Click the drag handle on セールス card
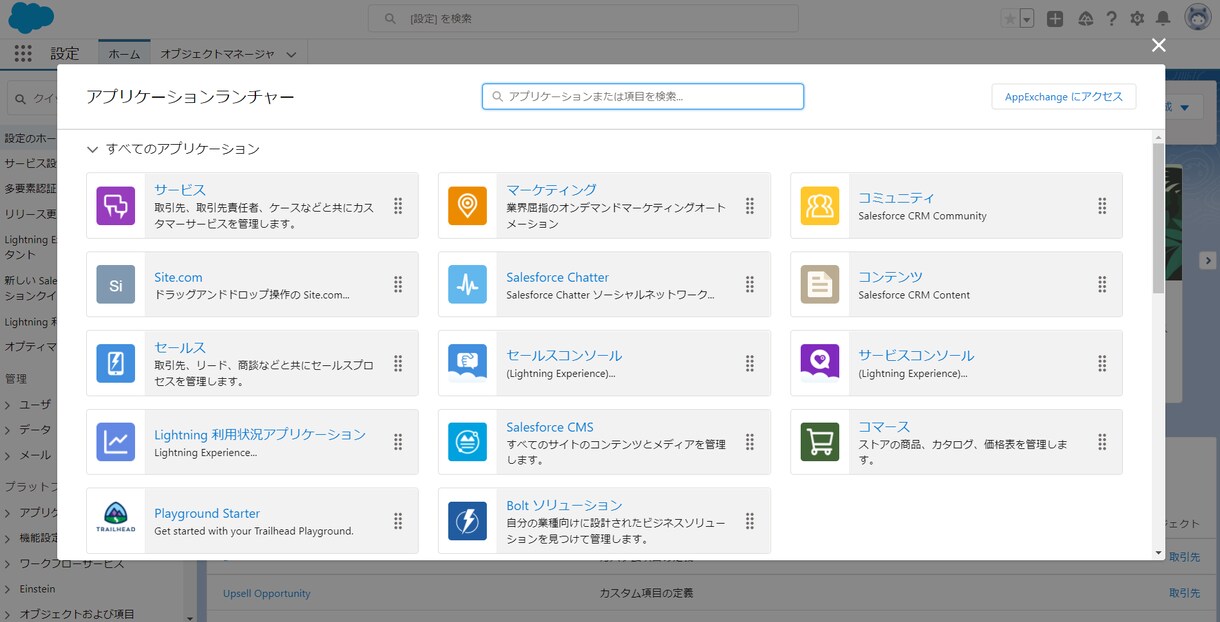 point(398,363)
